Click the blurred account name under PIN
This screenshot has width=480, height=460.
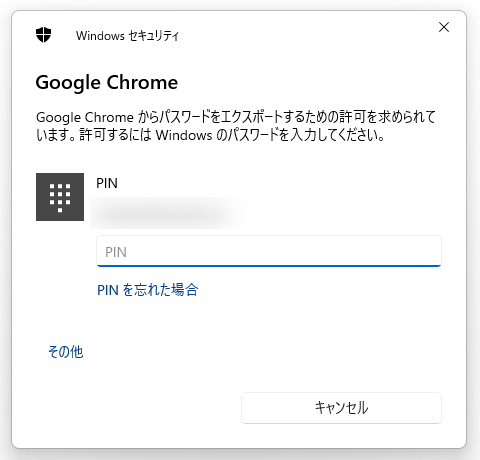tap(167, 213)
